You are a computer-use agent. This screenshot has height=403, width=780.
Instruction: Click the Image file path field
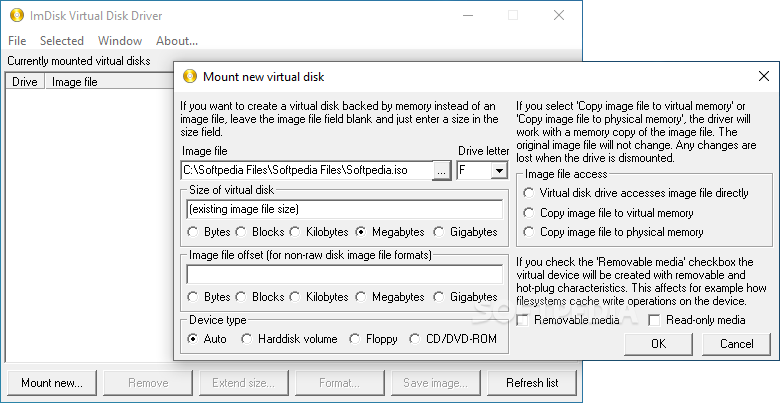[307, 170]
